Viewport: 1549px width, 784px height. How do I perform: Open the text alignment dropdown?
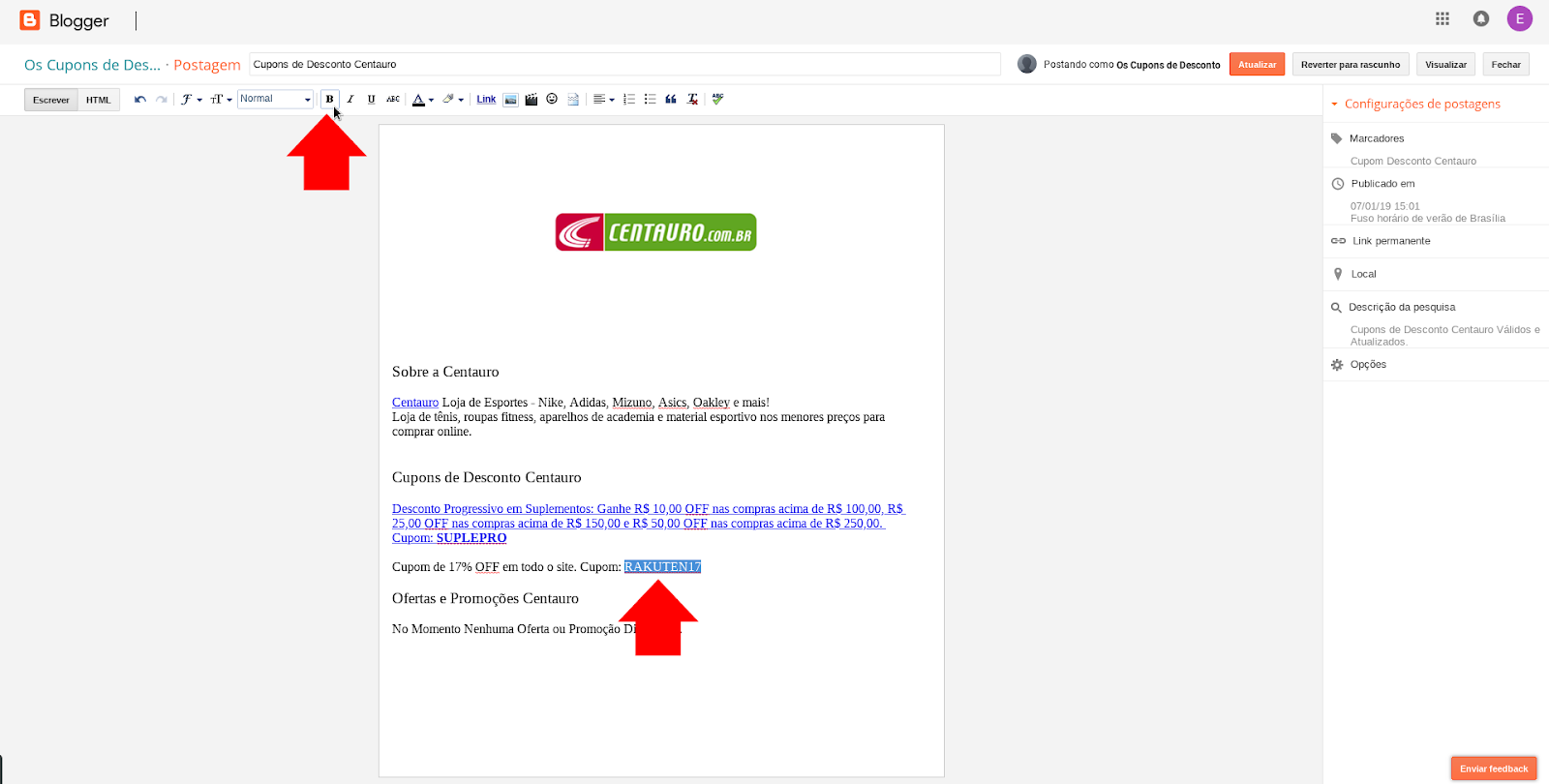click(x=604, y=100)
